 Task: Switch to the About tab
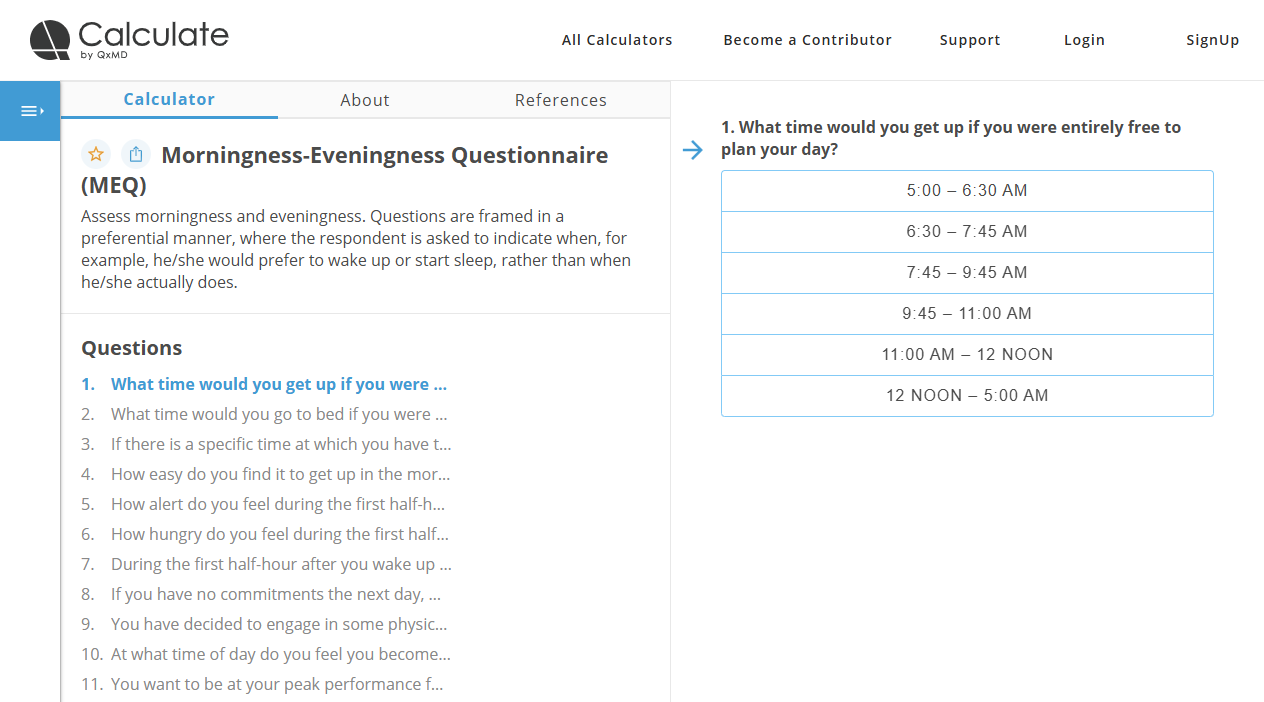364,100
